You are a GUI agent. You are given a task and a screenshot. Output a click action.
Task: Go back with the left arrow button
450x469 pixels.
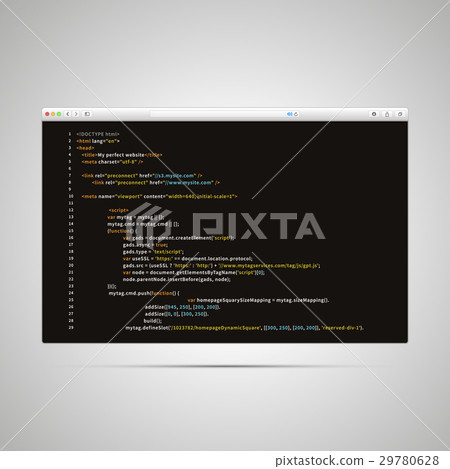point(68,114)
